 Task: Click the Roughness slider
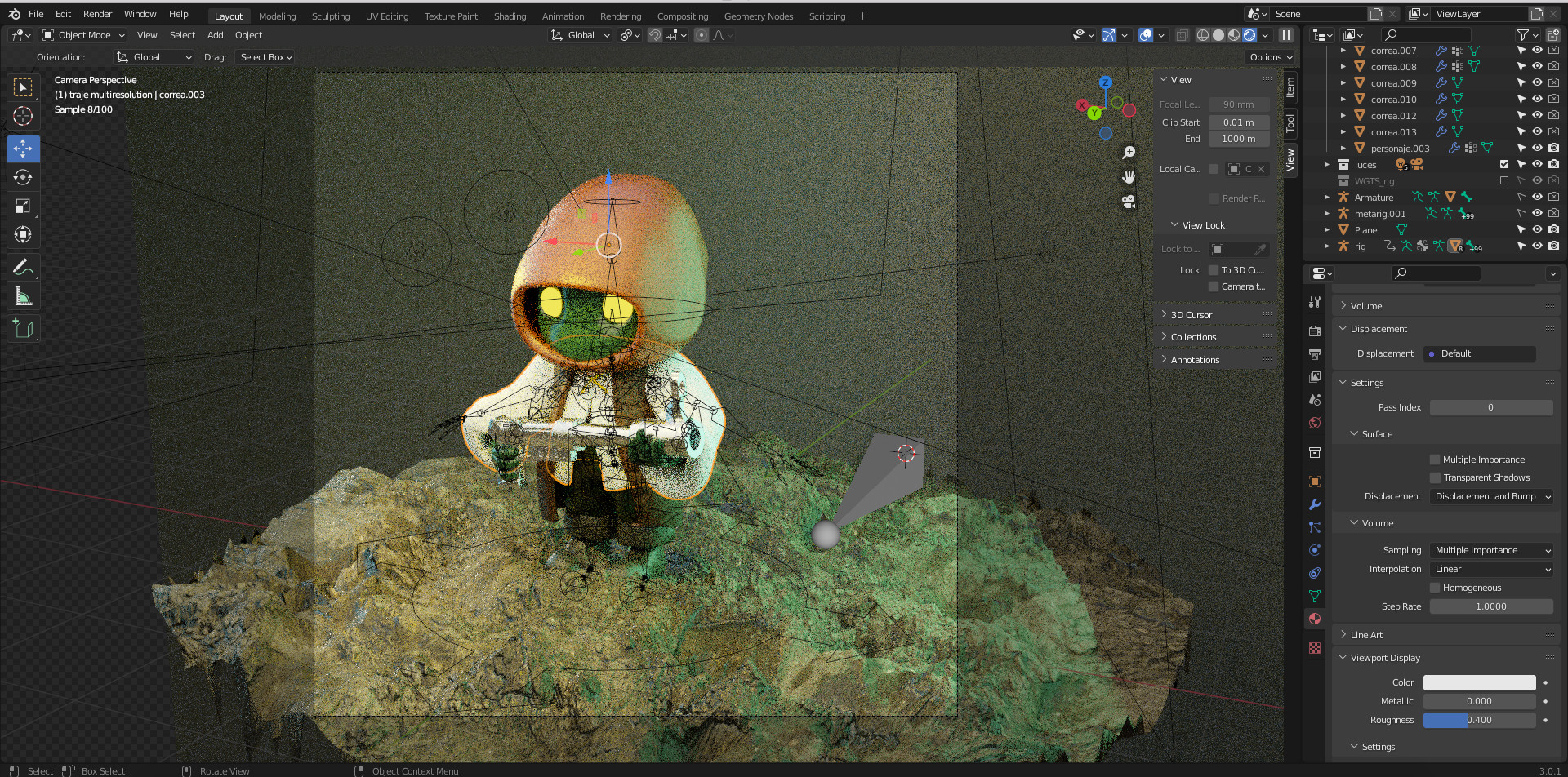pyautogui.click(x=1480, y=720)
